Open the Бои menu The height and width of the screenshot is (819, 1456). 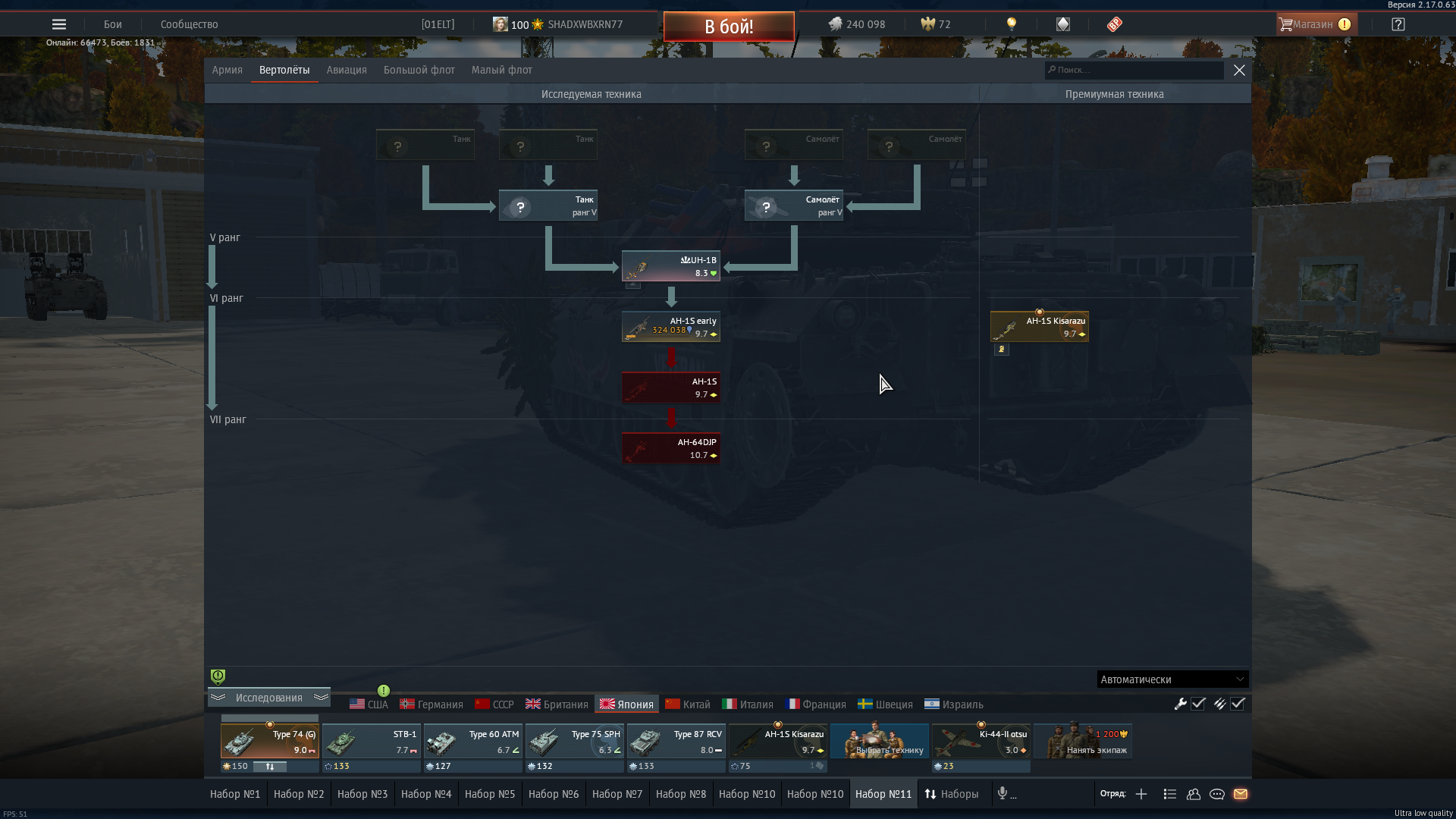[112, 24]
